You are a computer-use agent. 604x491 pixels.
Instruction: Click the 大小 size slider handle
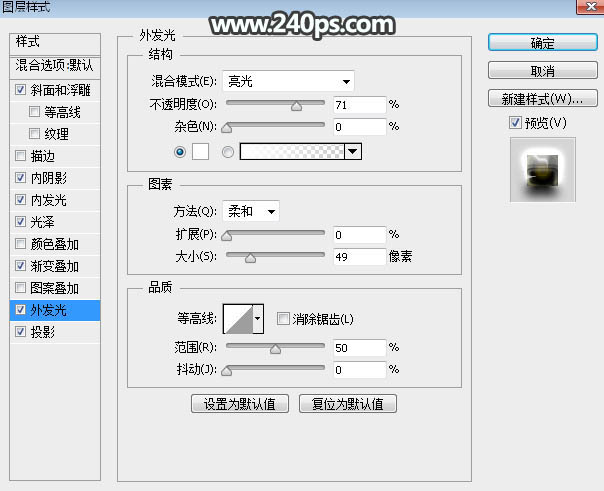pos(250,258)
